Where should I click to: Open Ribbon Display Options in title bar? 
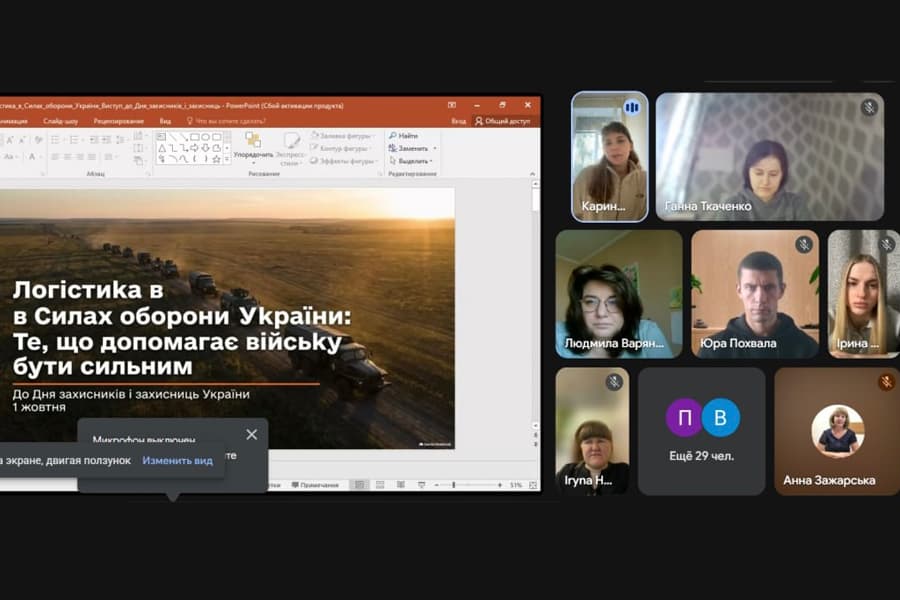pyautogui.click(x=452, y=105)
